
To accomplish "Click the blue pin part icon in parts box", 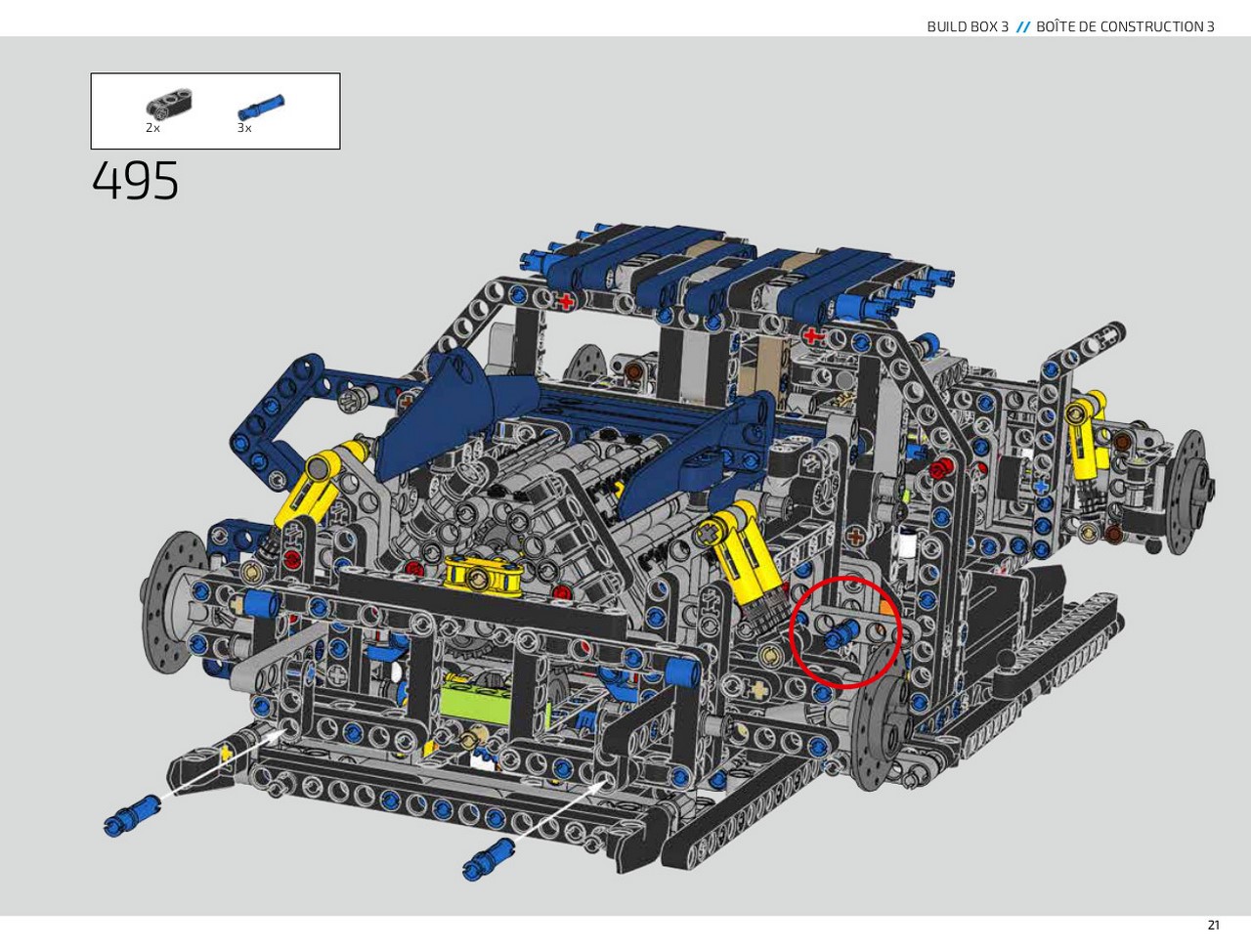I will (x=261, y=106).
